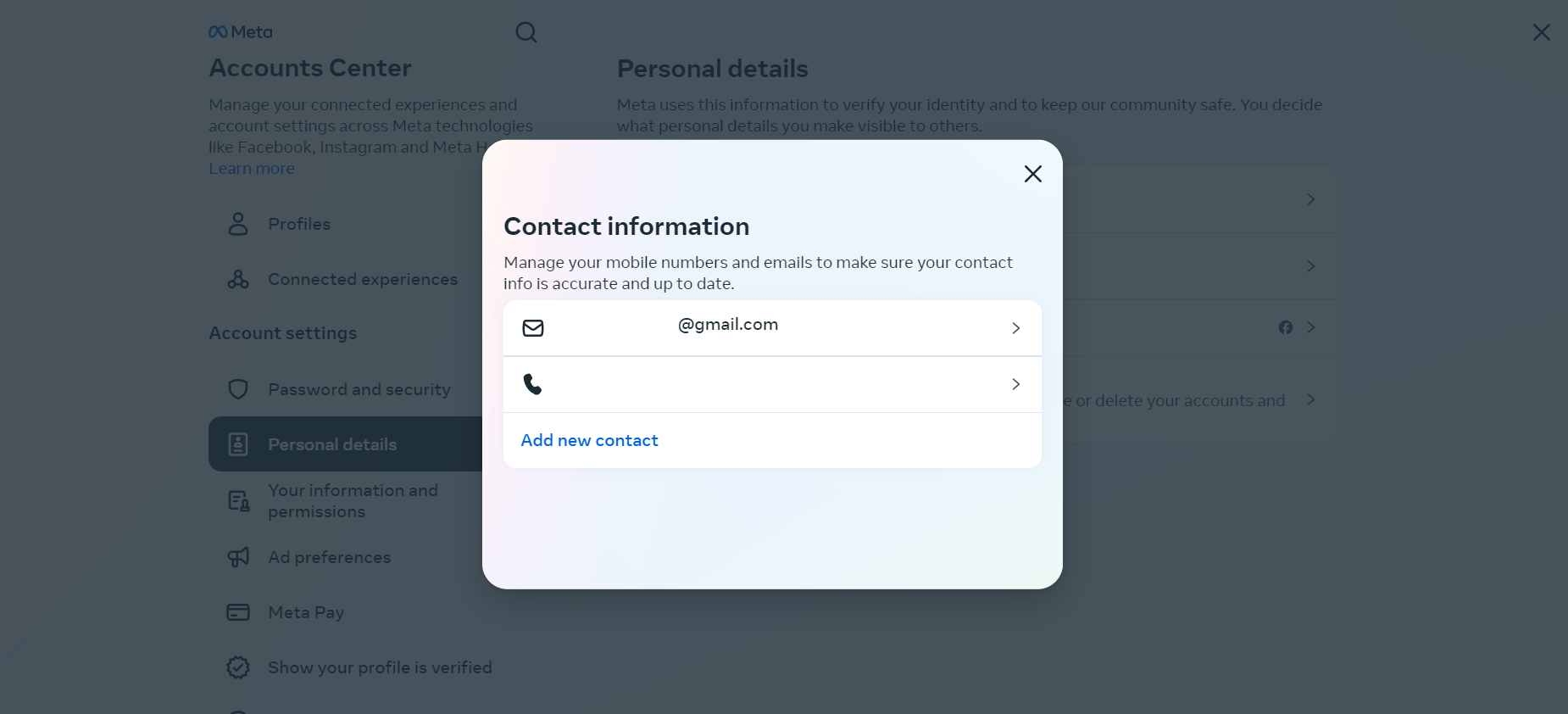Follow the Learn more link

(252, 169)
